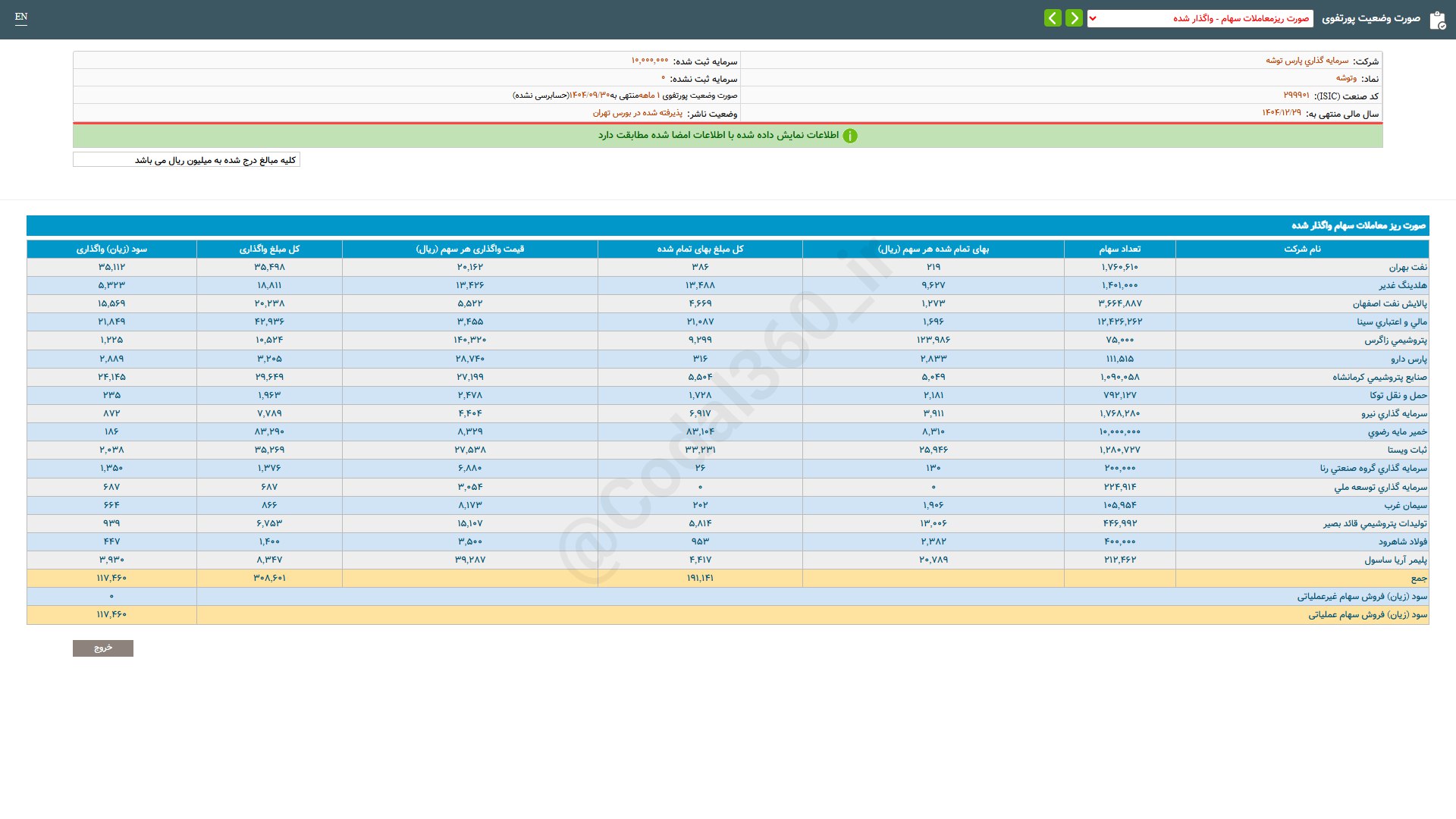Click the company name سرمایه گذاری پارس توشه
The width and height of the screenshot is (1456, 819).
[1307, 61]
